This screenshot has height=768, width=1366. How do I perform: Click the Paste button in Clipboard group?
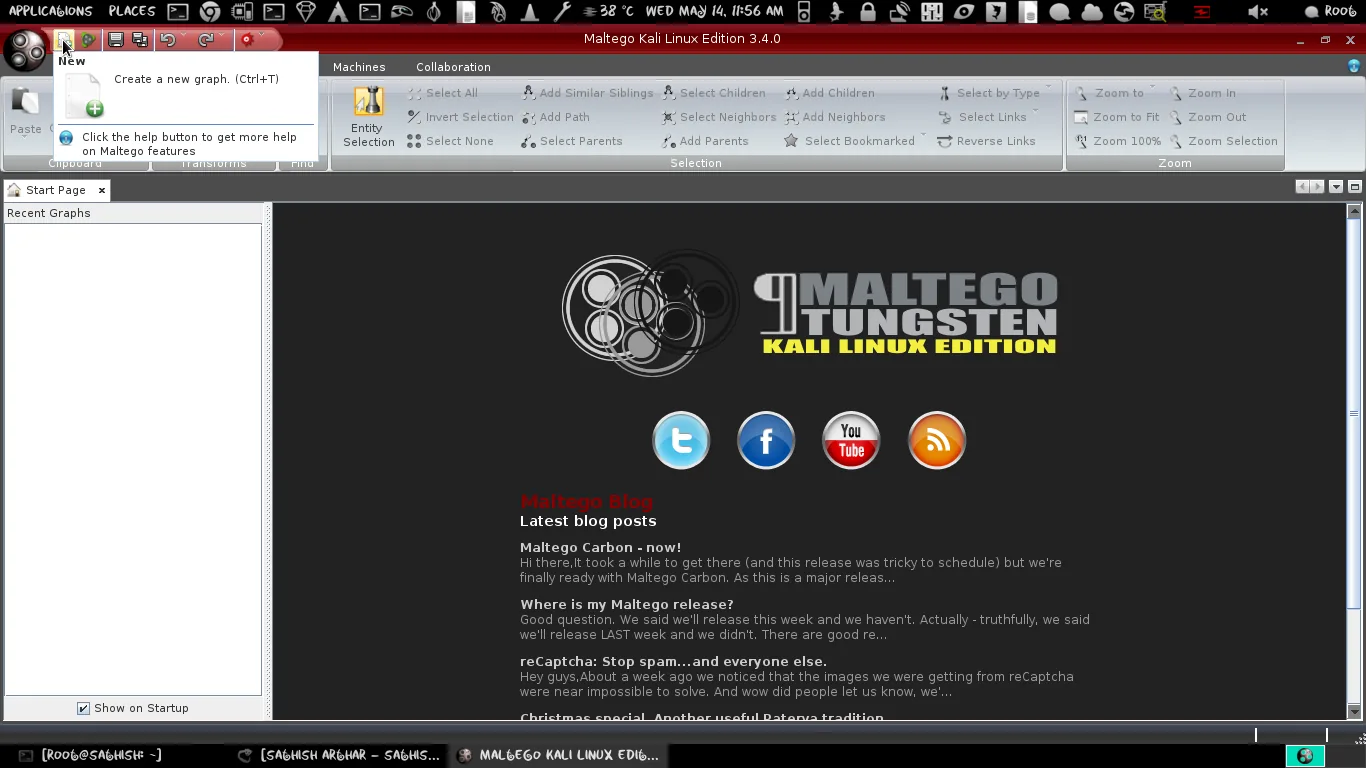pyautogui.click(x=25, y=110)
